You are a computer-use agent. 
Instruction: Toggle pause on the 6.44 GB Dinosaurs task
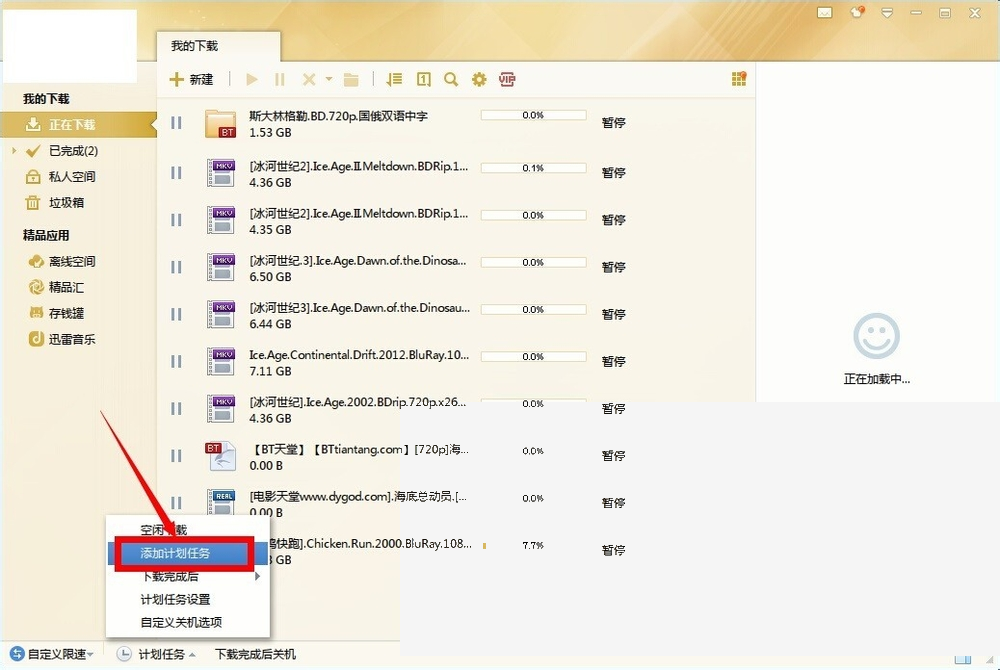pyautogui.click(x=176, y=314)
